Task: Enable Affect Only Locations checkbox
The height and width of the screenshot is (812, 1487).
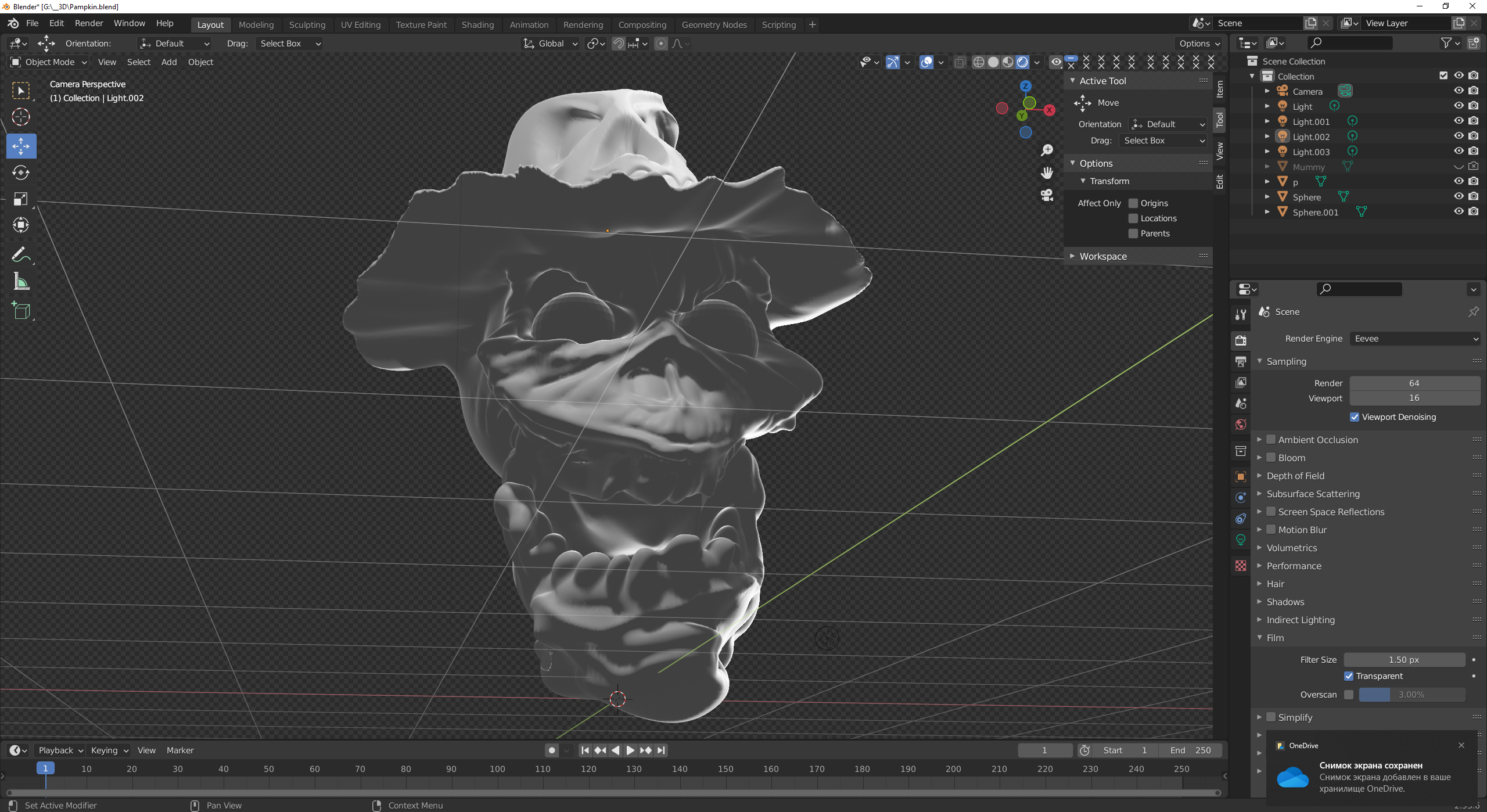Action: [1133, 218]
